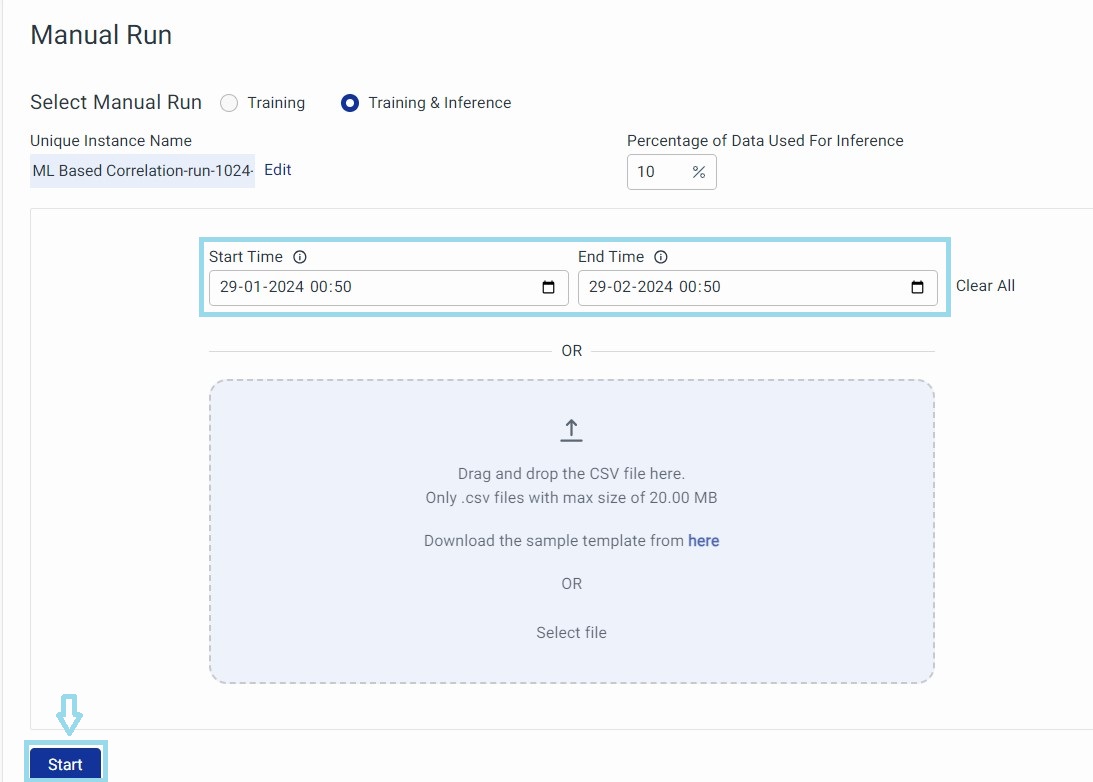Click the inference percentage input showing 10

click(x=655, y=172)
